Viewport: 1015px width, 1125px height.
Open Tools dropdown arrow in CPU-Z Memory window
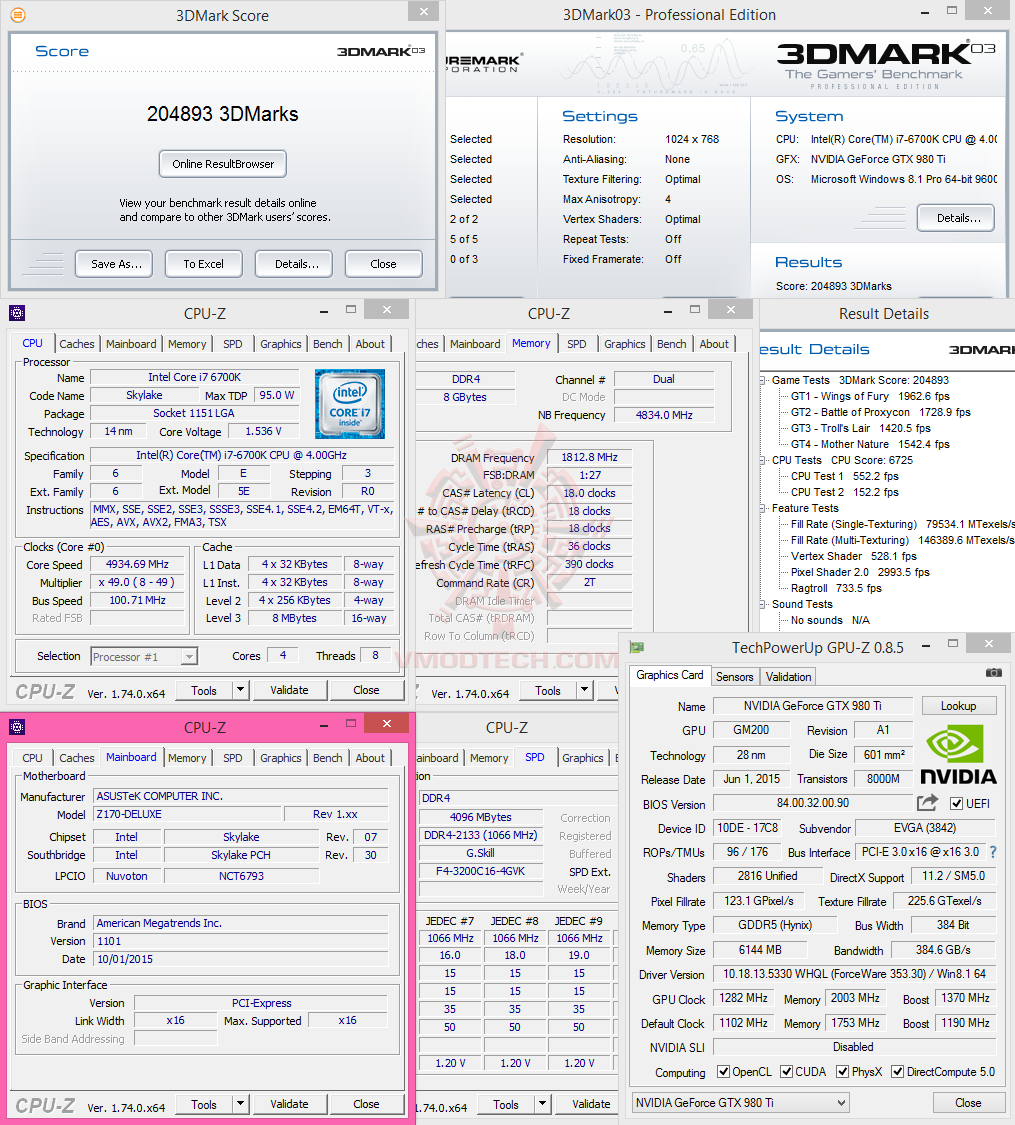[585, 690]
